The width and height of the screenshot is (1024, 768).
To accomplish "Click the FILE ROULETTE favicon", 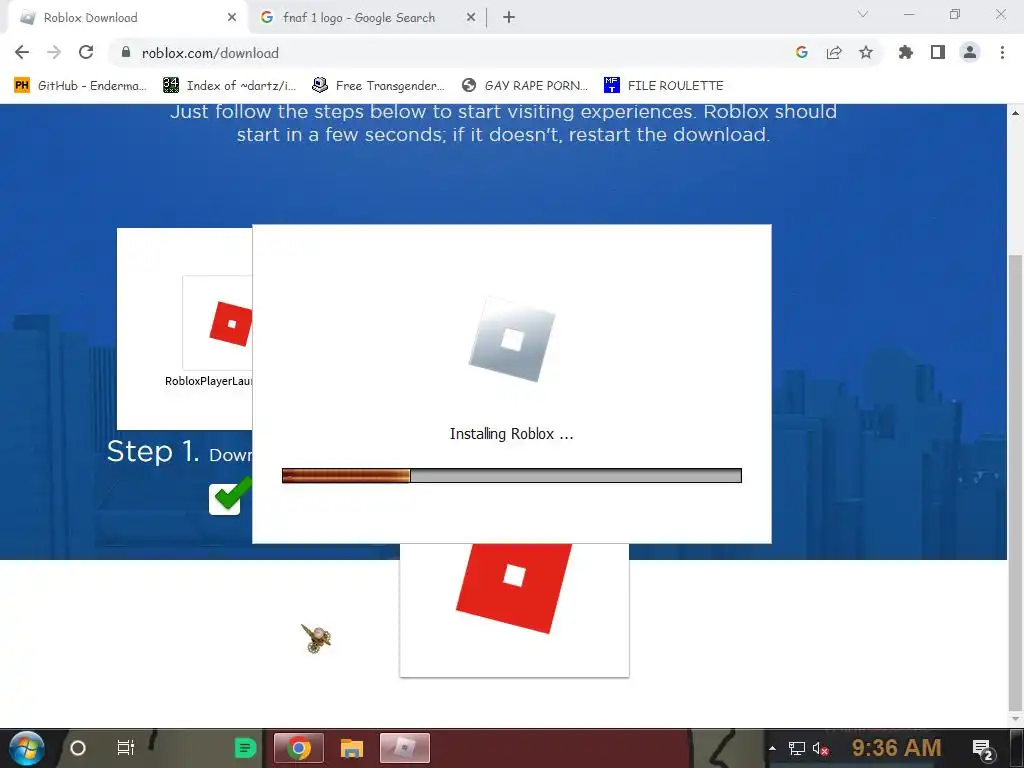I will coord(611,86).
